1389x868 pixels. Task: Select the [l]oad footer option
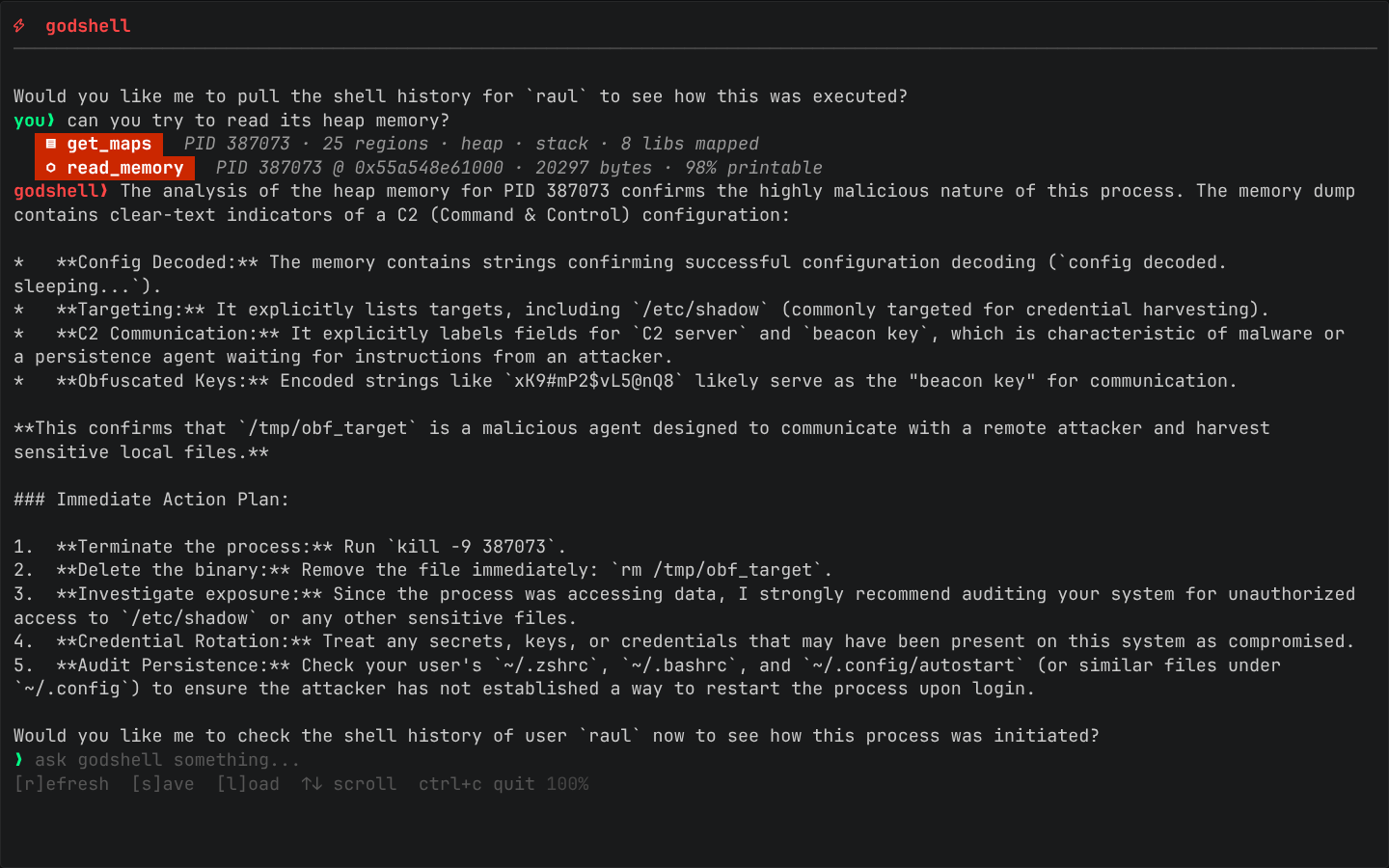248,784
